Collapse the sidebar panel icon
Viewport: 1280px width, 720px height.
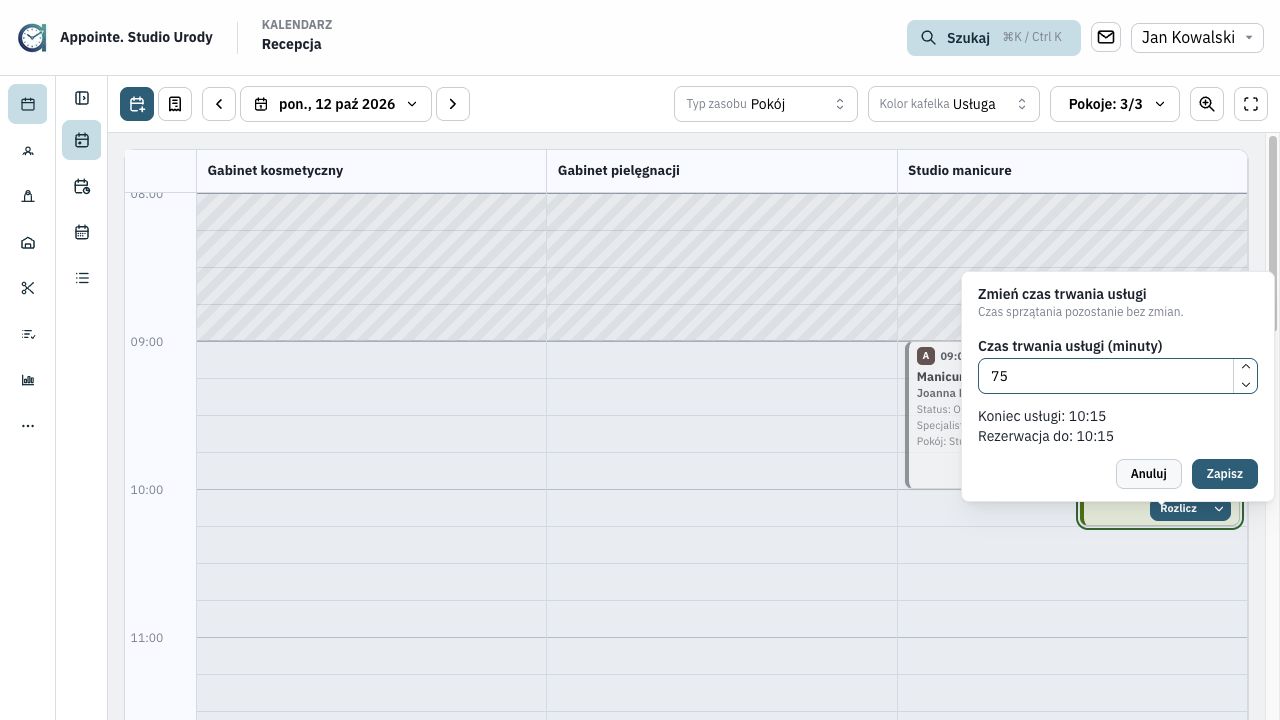[82, 98]
